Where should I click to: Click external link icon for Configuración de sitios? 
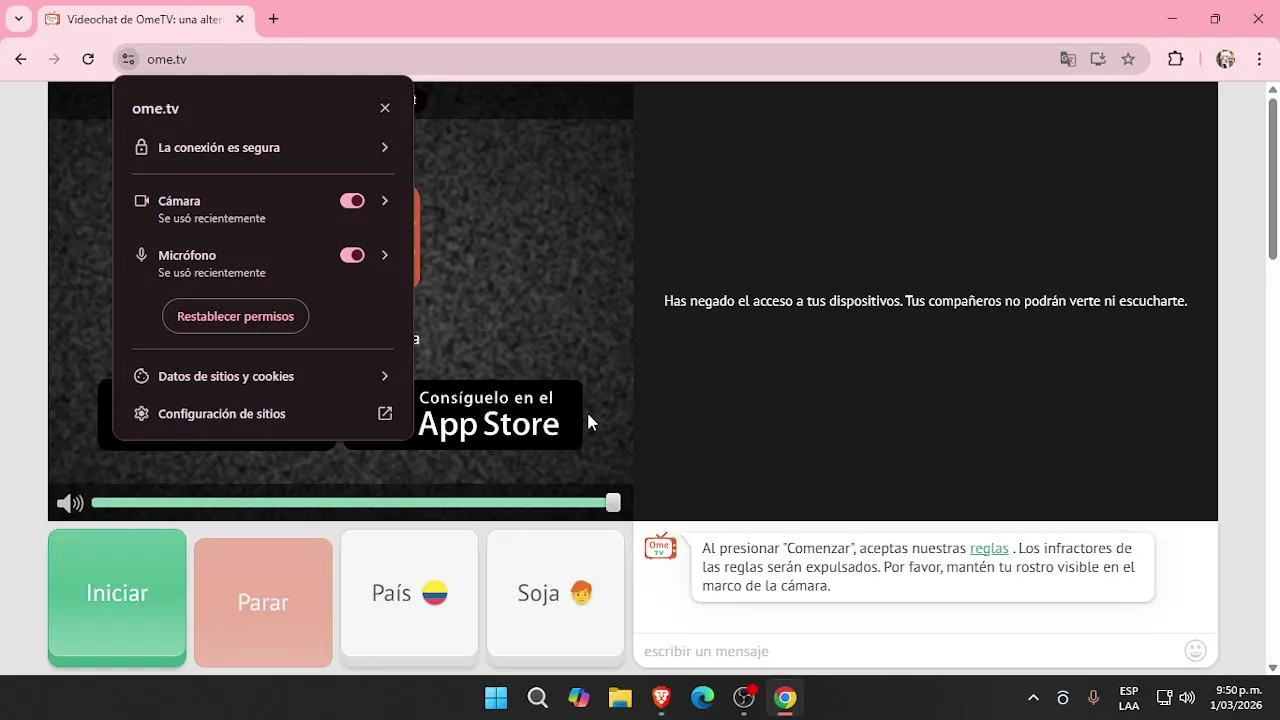(x=385, y=414)
